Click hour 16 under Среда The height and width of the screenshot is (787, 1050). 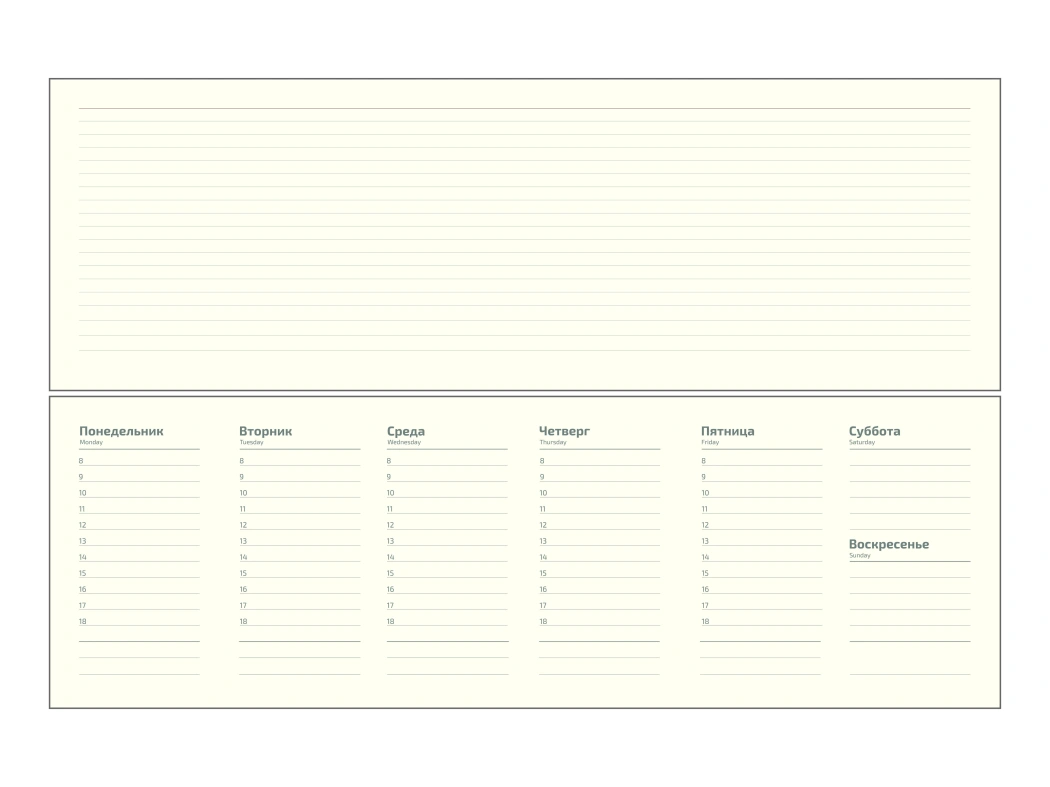[390, 589]
